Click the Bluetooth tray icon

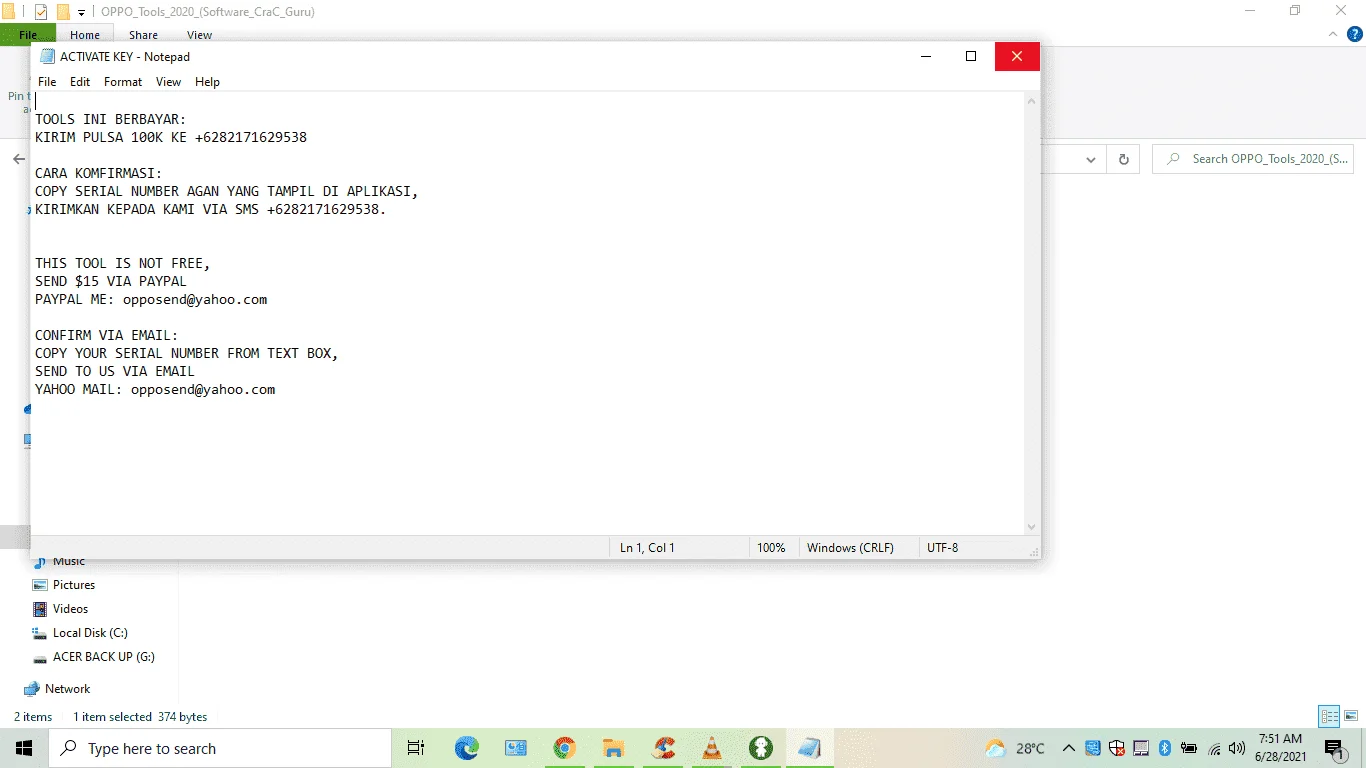coord(1164,748)
